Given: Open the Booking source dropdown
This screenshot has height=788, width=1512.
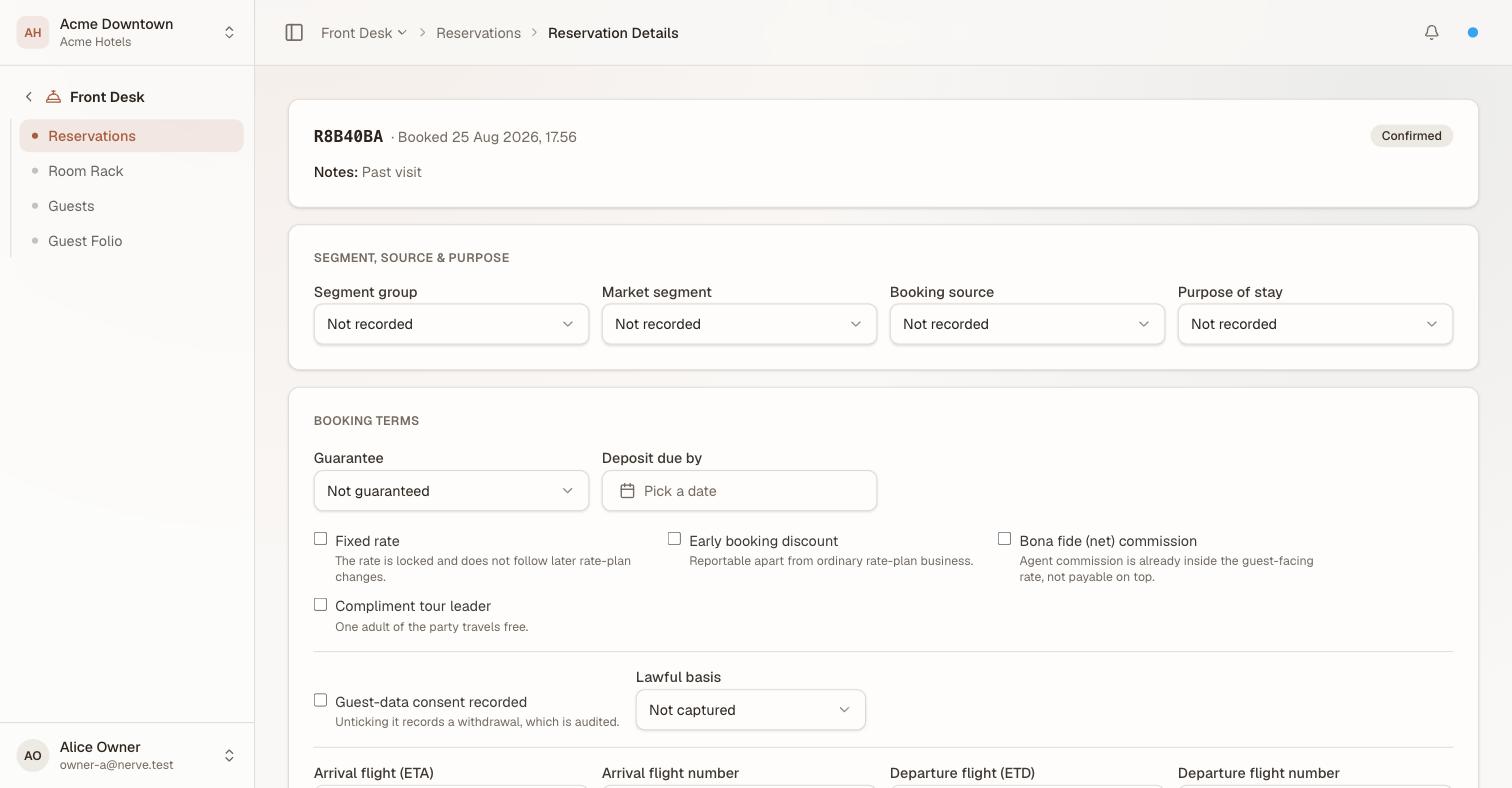Looking at the screenshot, I should tap(1027, 324).
